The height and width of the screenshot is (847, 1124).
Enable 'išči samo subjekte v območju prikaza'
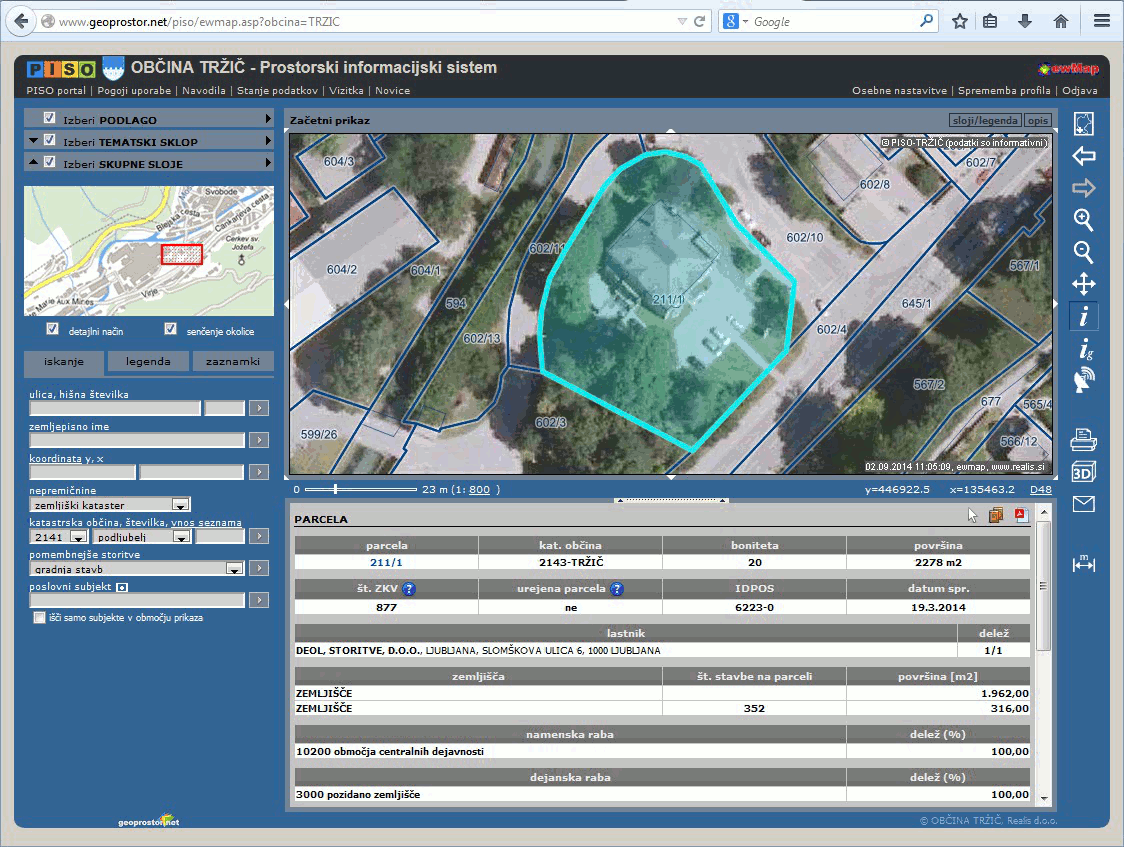point(39,618)
